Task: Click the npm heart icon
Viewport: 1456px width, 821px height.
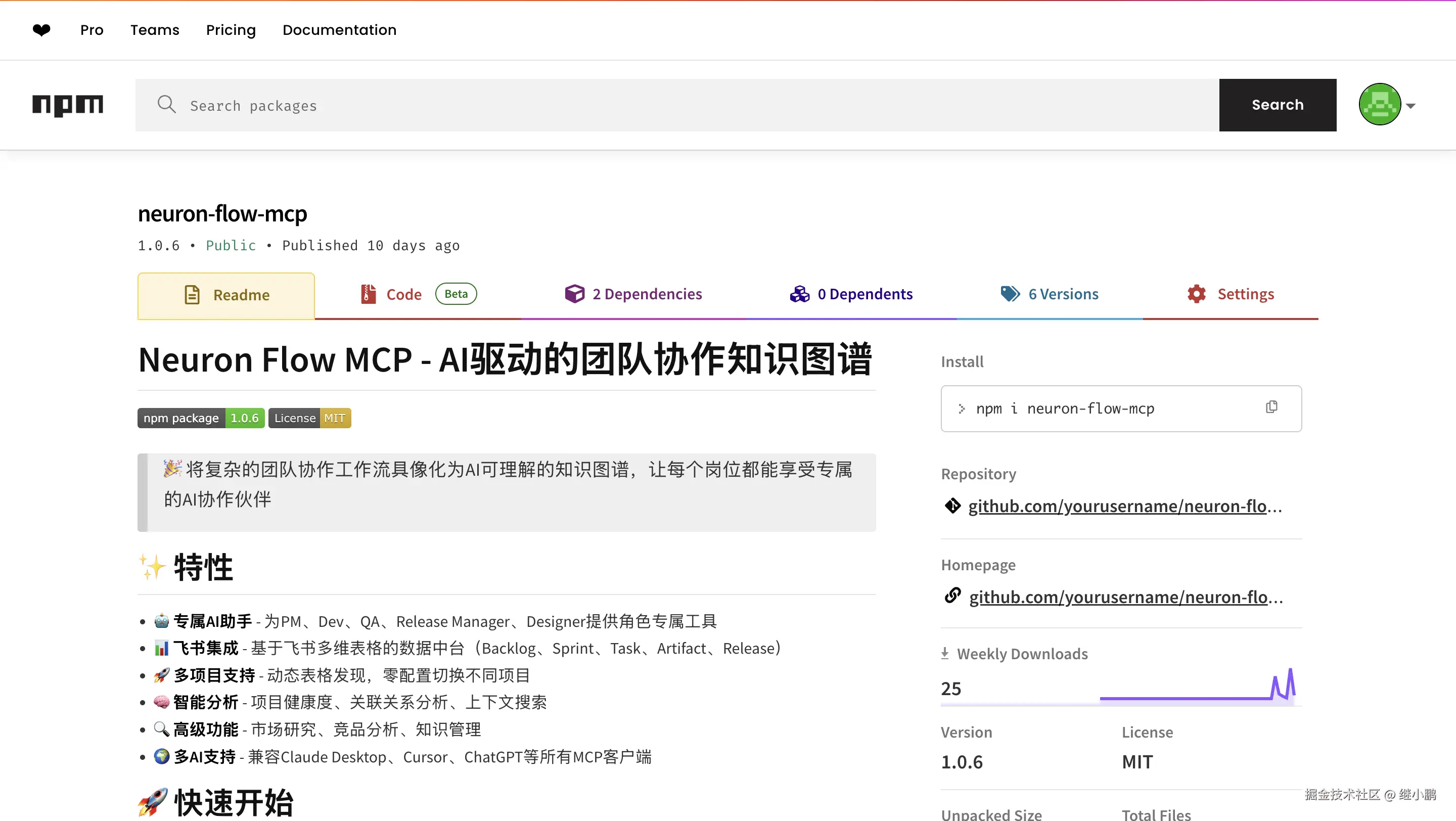Action: click(41, 30)
